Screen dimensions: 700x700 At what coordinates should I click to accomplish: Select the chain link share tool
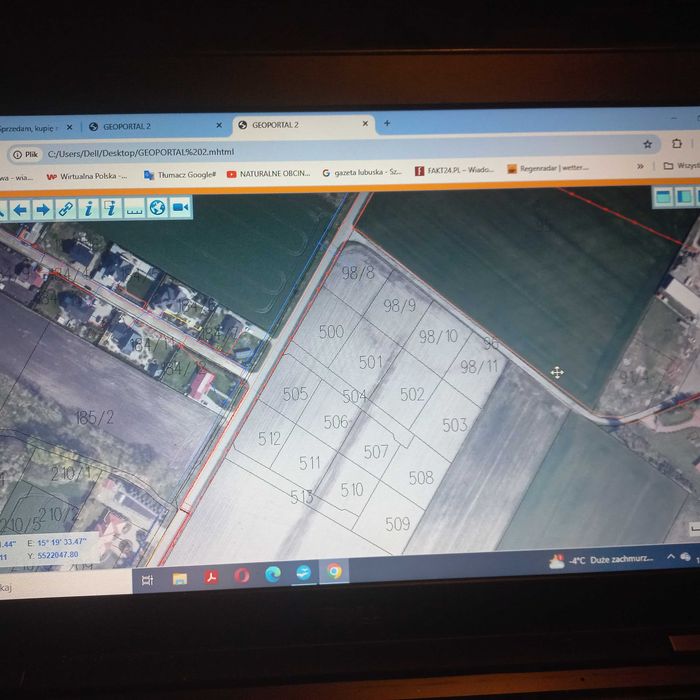(66, 209)
